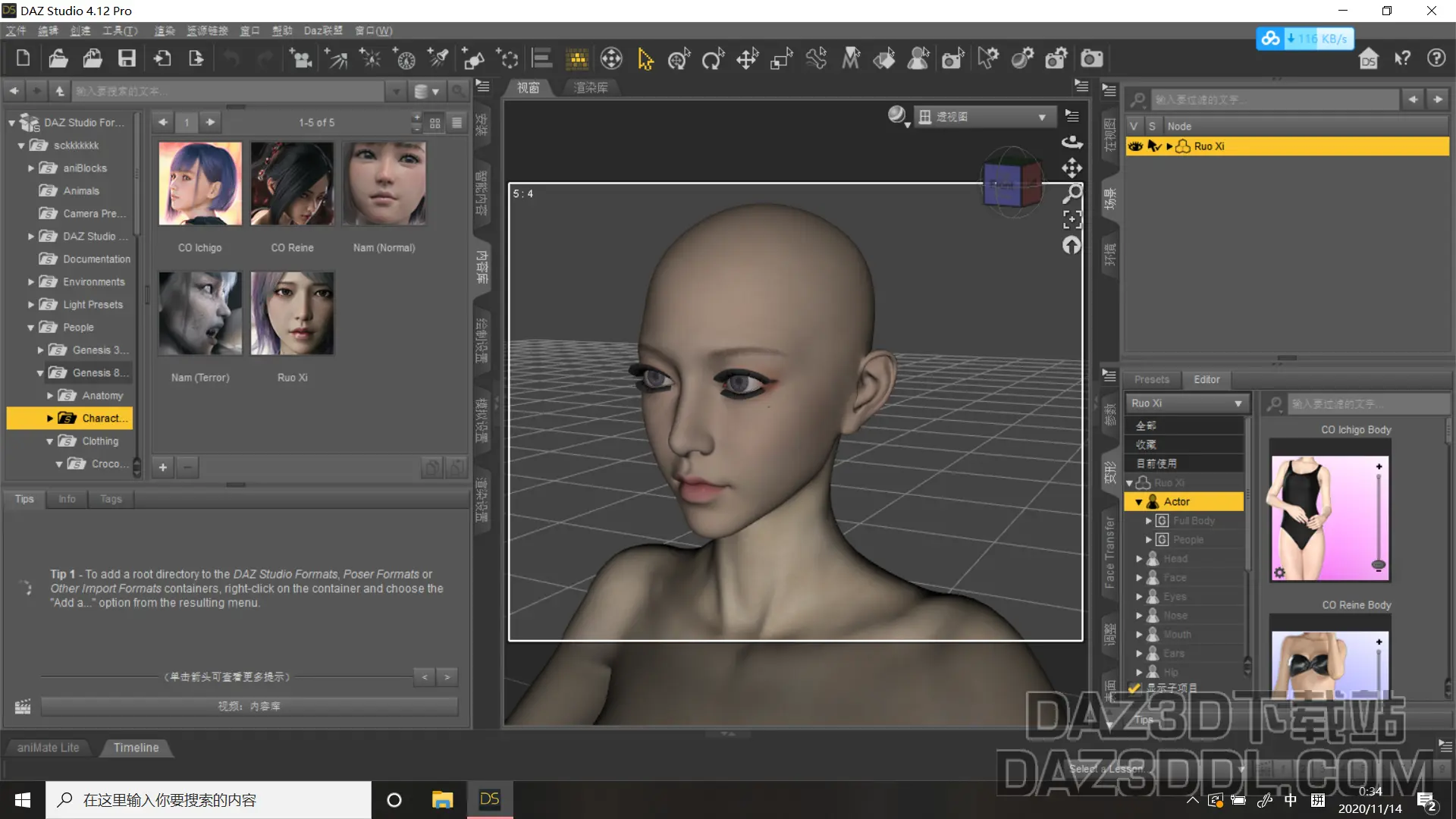Switch to the 渲染库 viewport tab
The image size is (1456, 819).
point(591,88)
